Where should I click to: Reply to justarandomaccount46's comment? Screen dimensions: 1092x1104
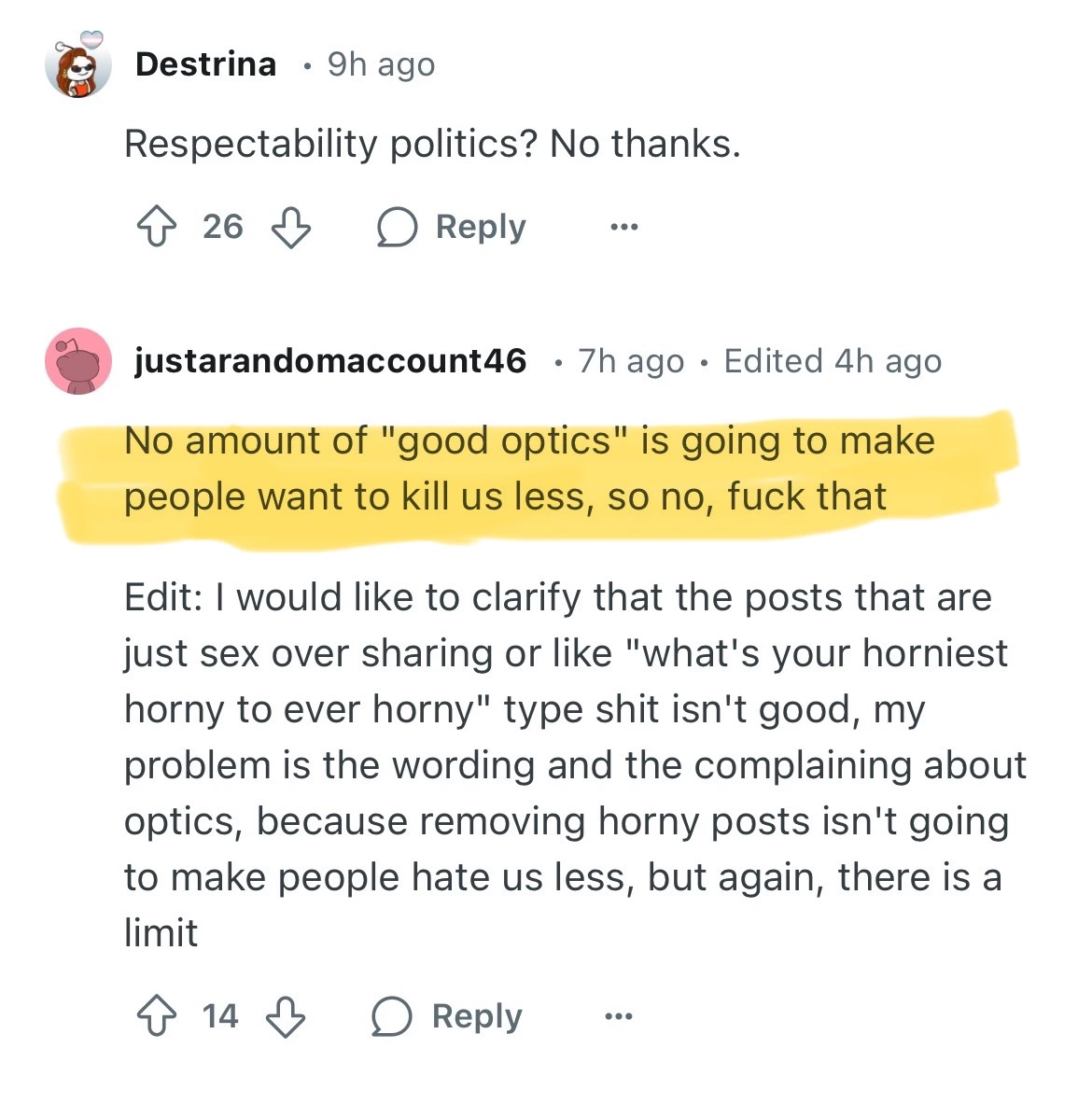click(447, 1016)
